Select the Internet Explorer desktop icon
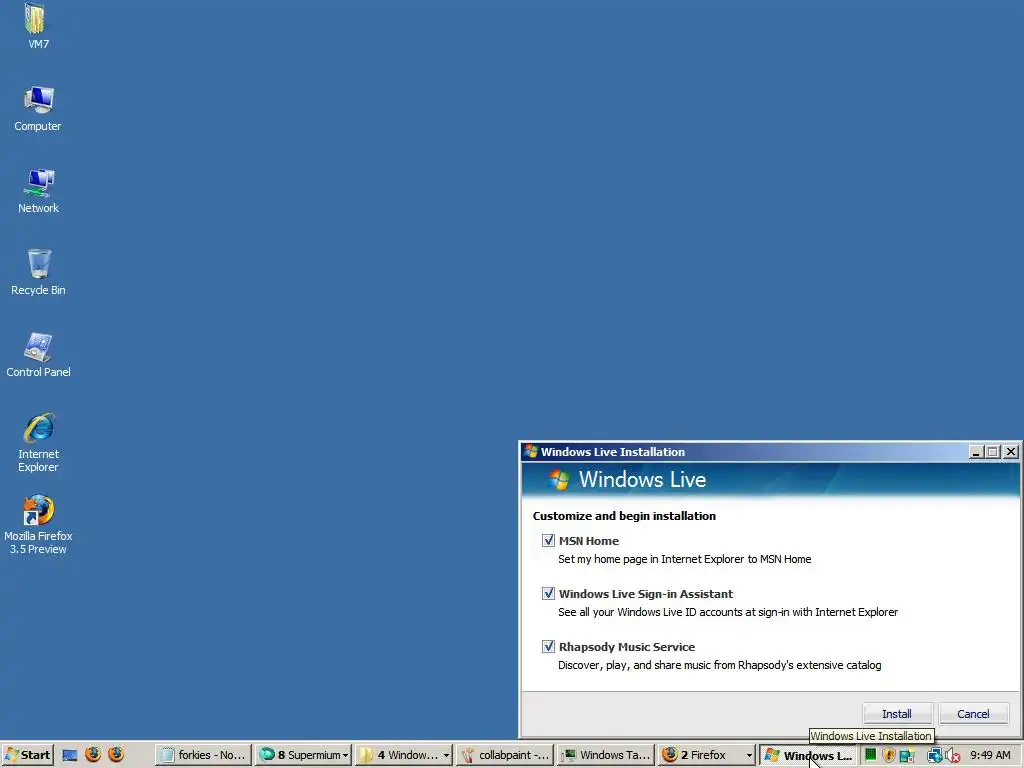The image size is (1024, 768). point(38,442)
